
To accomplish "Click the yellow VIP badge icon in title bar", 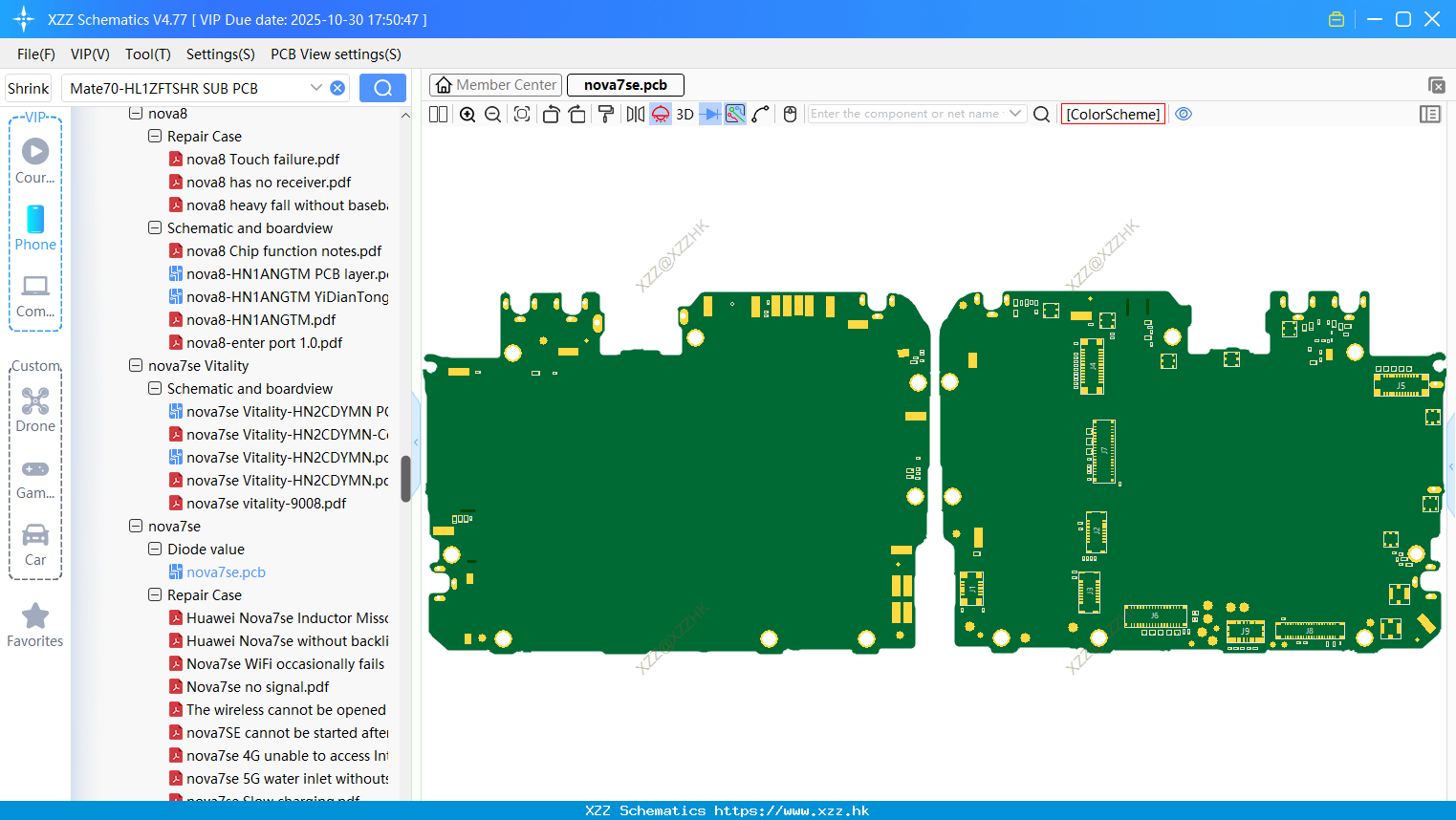I will pyautogui.click(x=1336, y=19).
